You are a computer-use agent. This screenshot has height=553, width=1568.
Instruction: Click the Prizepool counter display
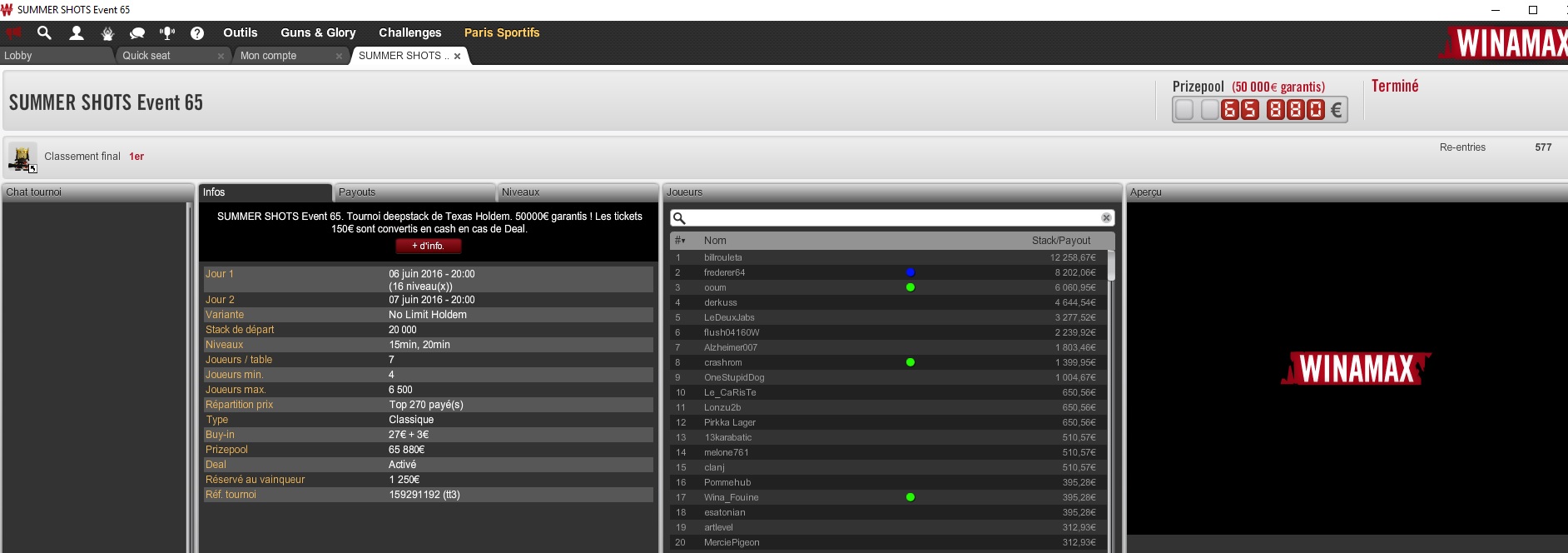pyautogui.click(x=1259, y=110)
